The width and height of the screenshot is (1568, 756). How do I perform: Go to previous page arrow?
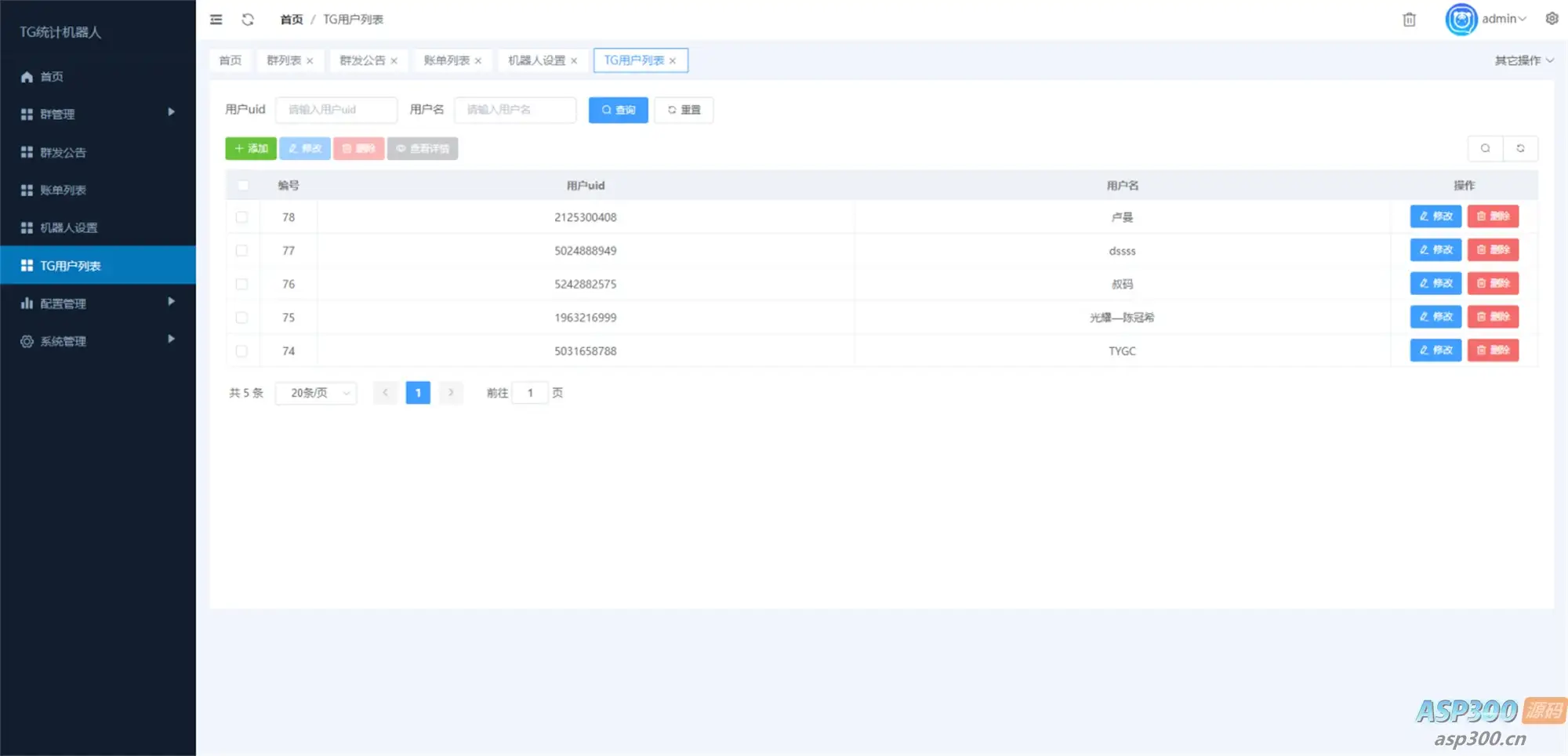point(385,393)
